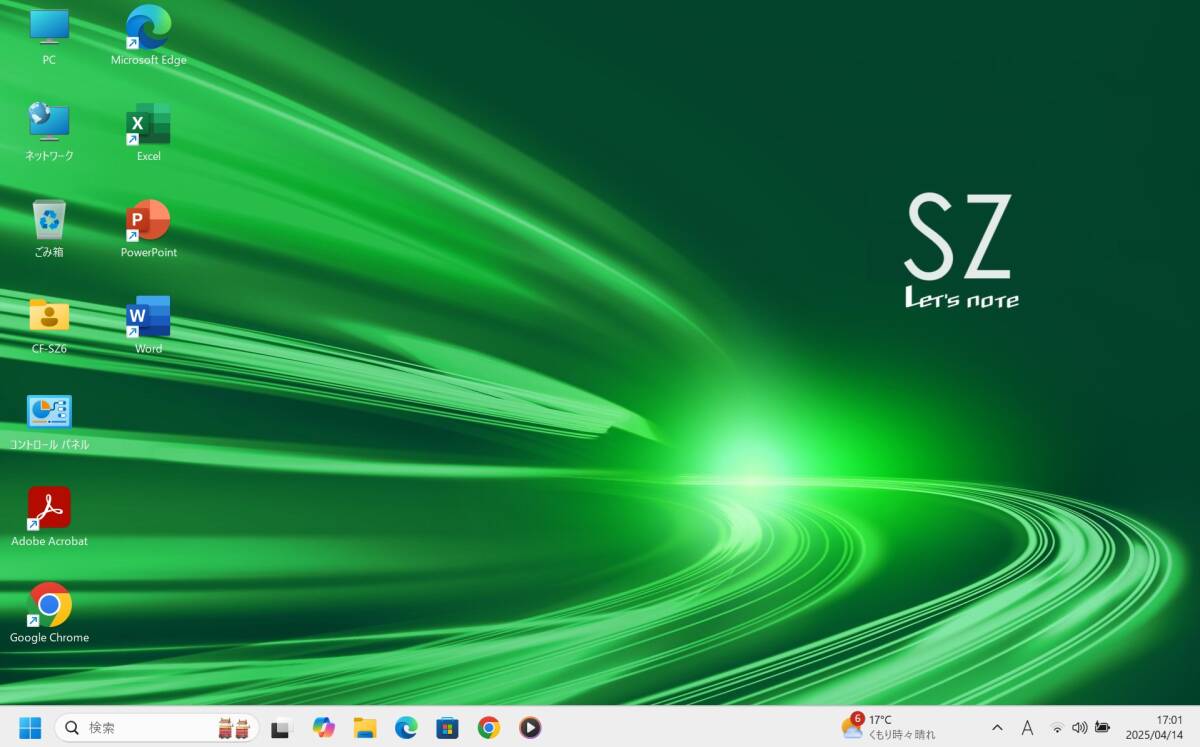Select the PowerPoint desktop shortcut
Image resolution: width=1200 pixels, height=747 pixels.
[x=148, y=221]
